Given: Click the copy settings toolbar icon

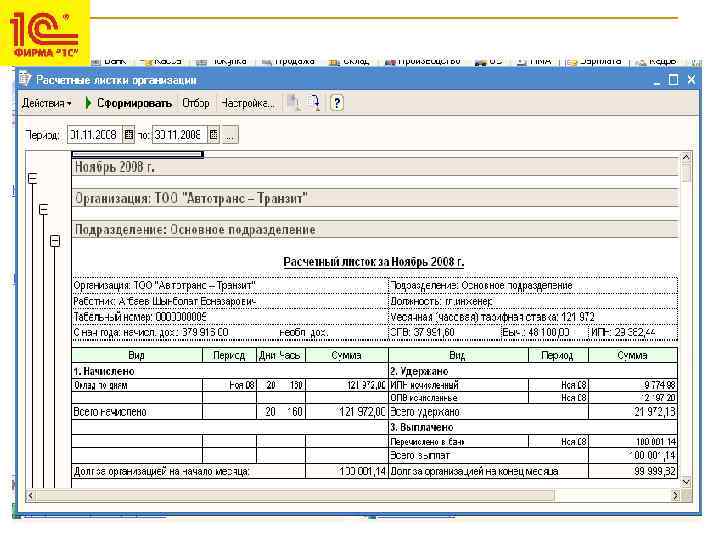Looking at the screenshot, I should 293,103.
